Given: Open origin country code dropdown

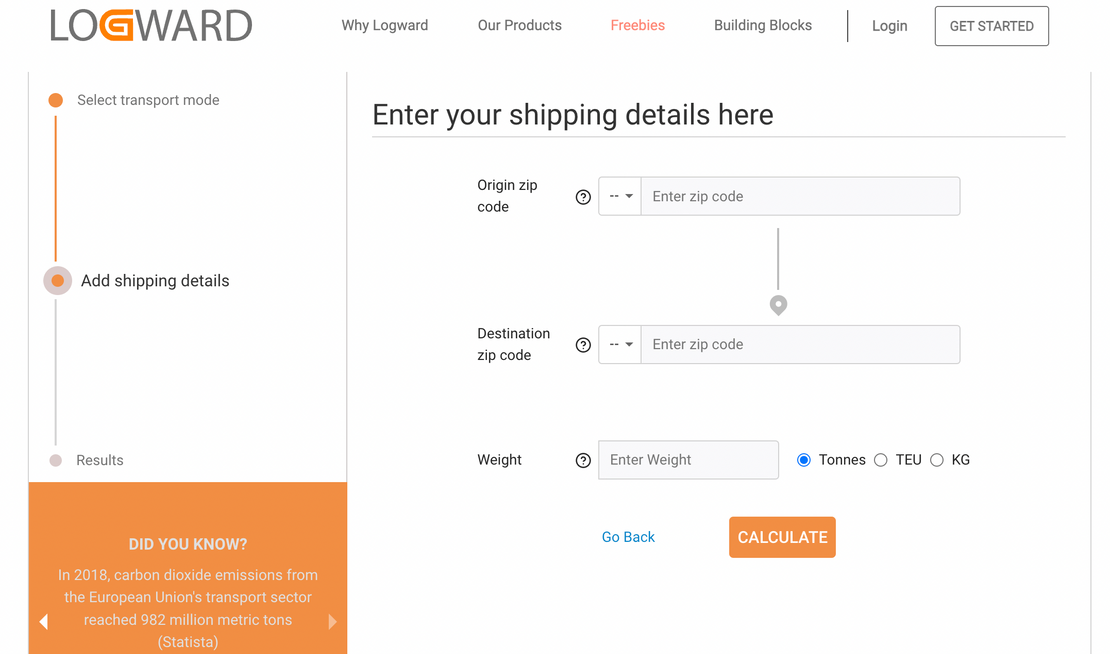Looking at the screenshot, I should click(x=620, y=197).
